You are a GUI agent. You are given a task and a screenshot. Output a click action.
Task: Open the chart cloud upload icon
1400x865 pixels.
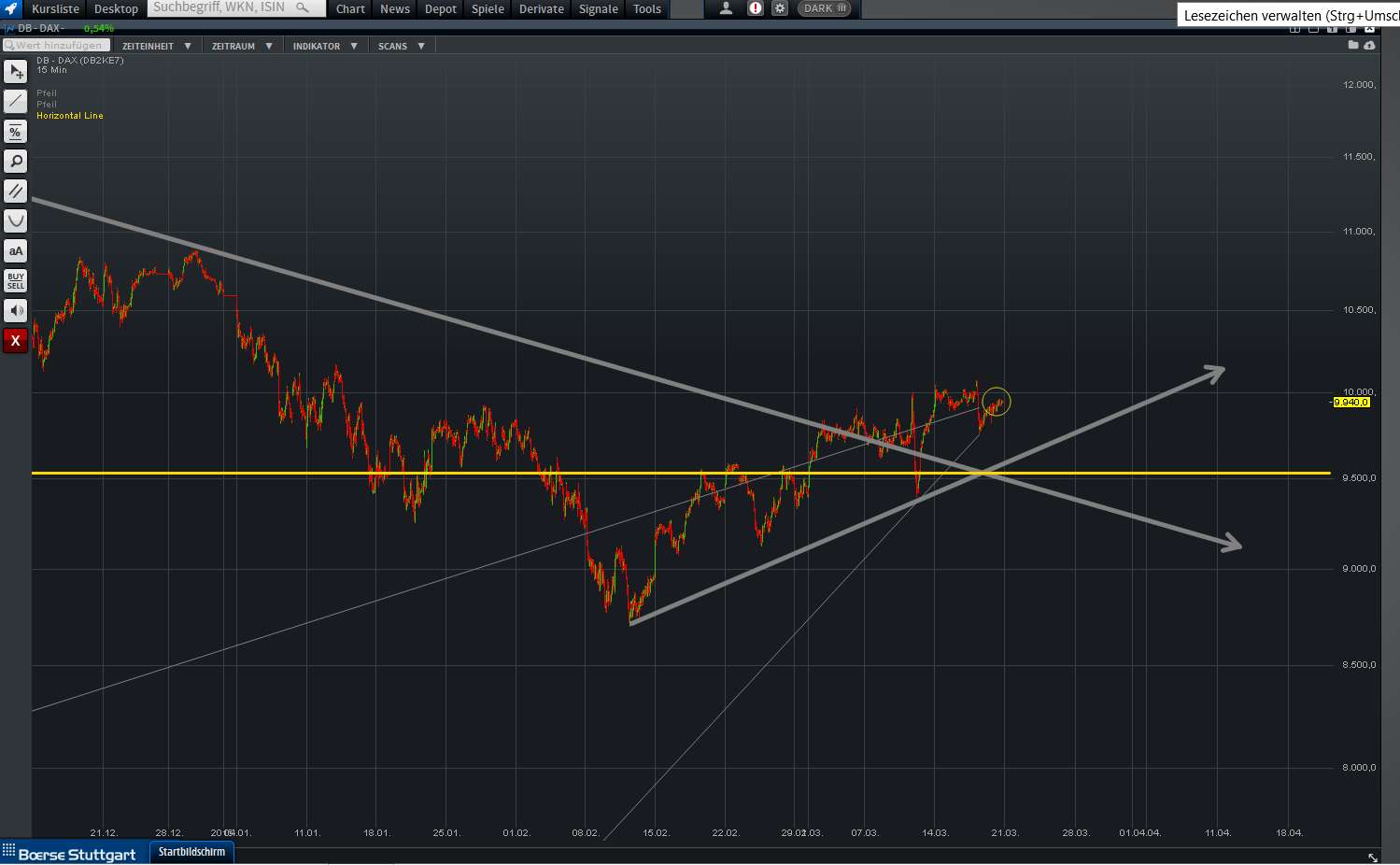[1369, 44]
